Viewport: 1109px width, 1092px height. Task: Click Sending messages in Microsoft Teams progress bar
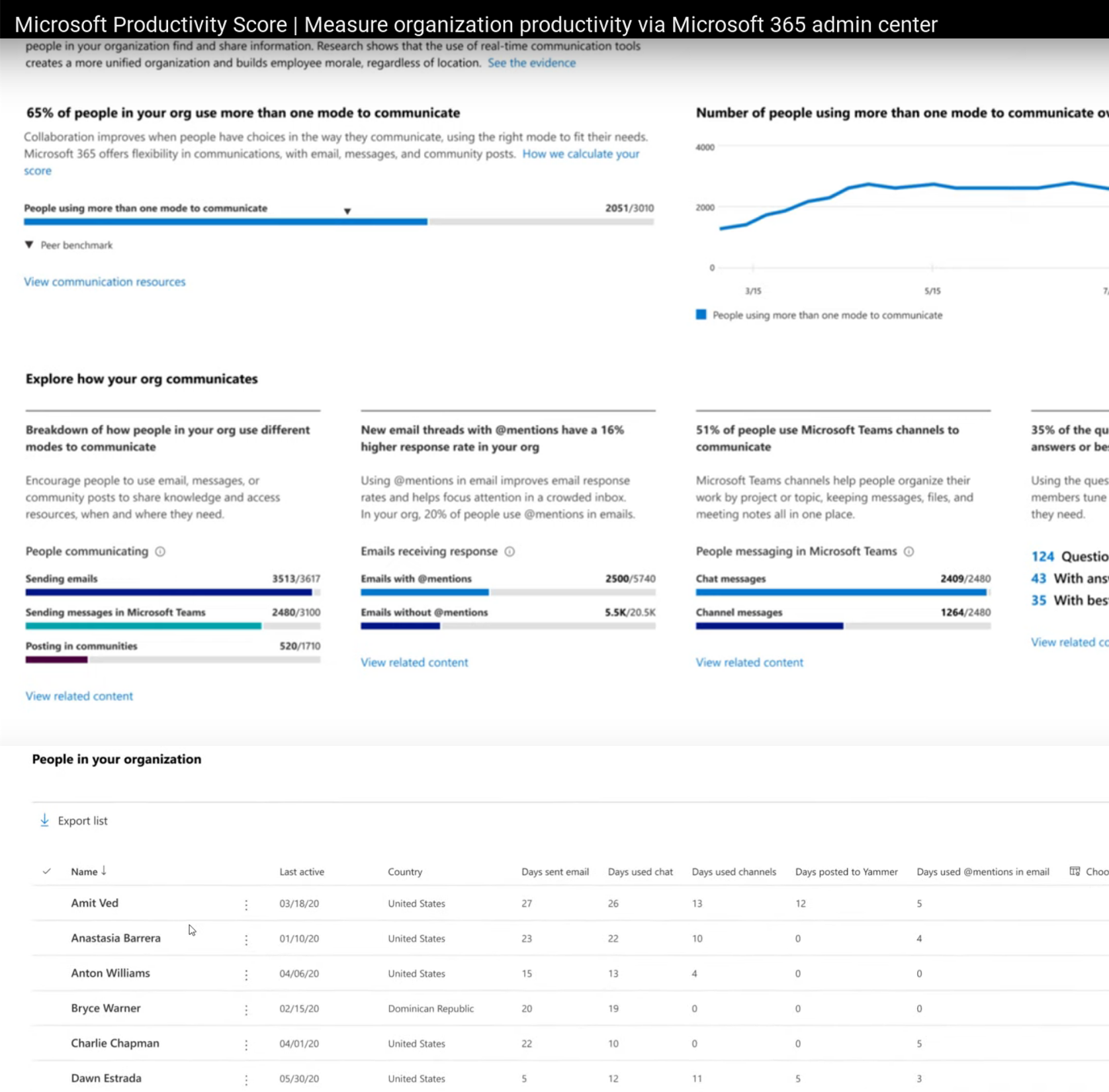pos(173,626)
